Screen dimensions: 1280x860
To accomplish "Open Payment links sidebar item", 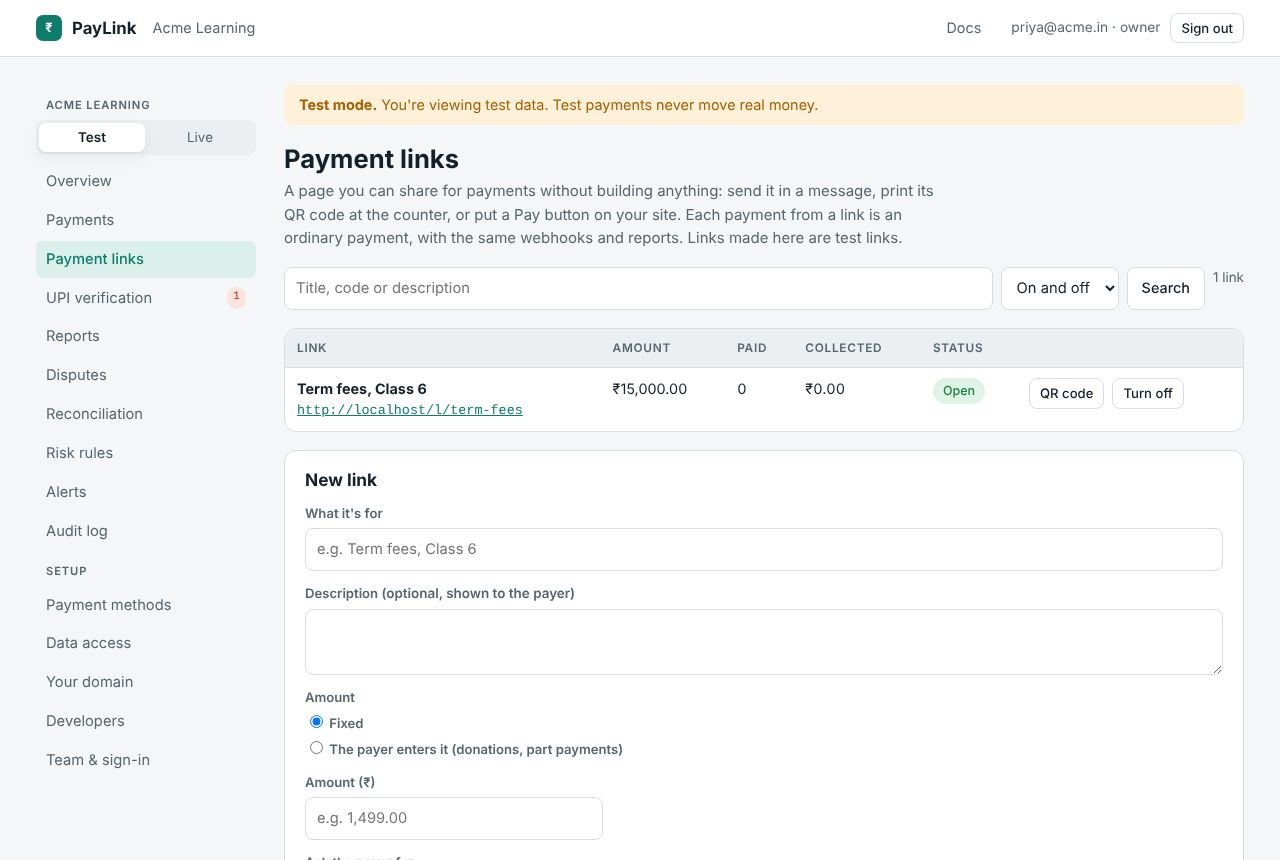I will [x=146, y=259].
